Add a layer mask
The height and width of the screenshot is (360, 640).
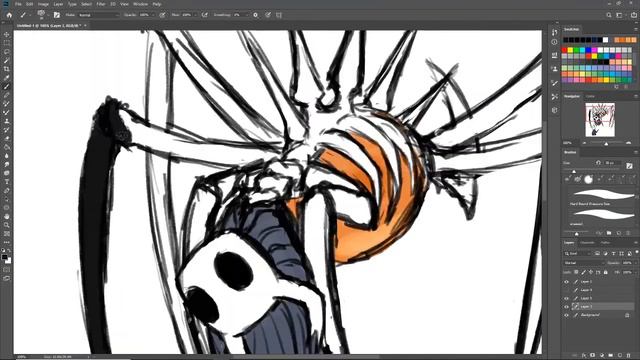point(593,355)
